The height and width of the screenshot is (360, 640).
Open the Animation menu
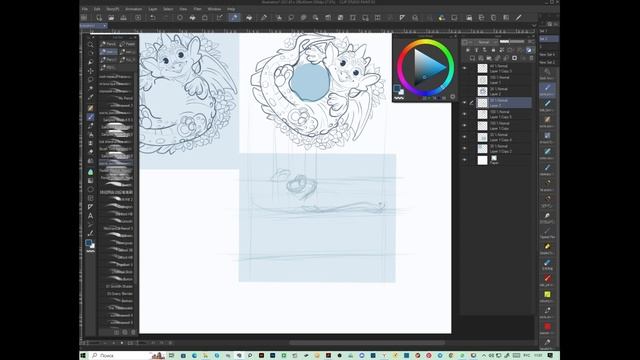click(133, 9)
